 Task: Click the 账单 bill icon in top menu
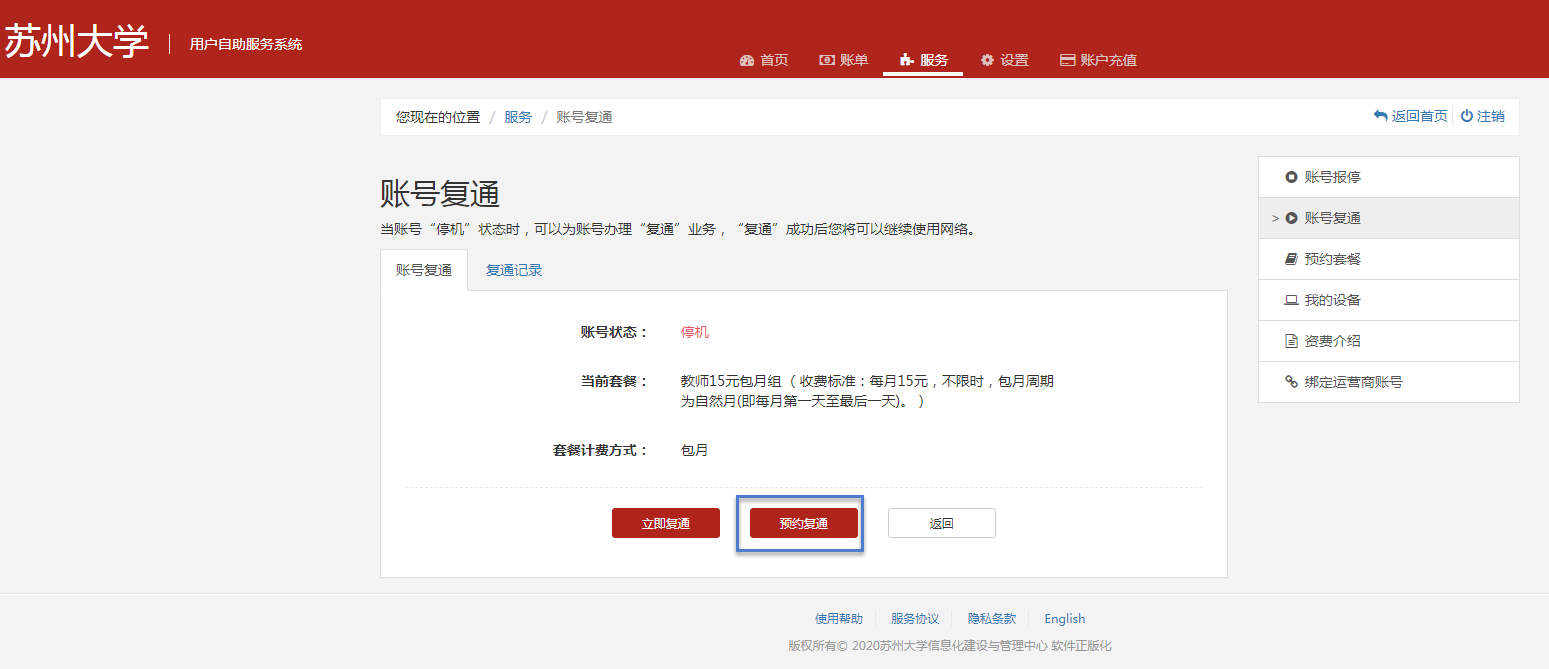coord(827,60)
